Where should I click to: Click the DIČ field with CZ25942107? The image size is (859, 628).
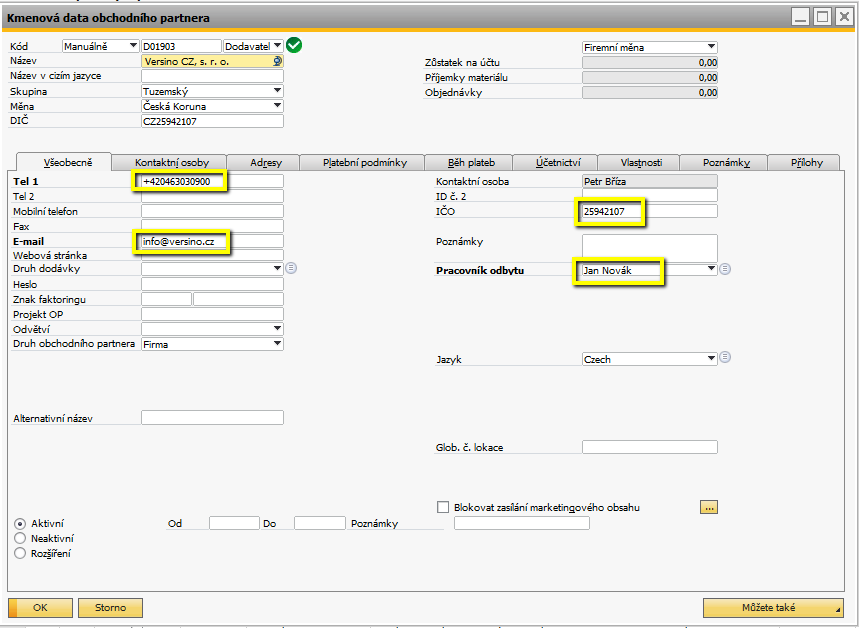coord(213,121)
